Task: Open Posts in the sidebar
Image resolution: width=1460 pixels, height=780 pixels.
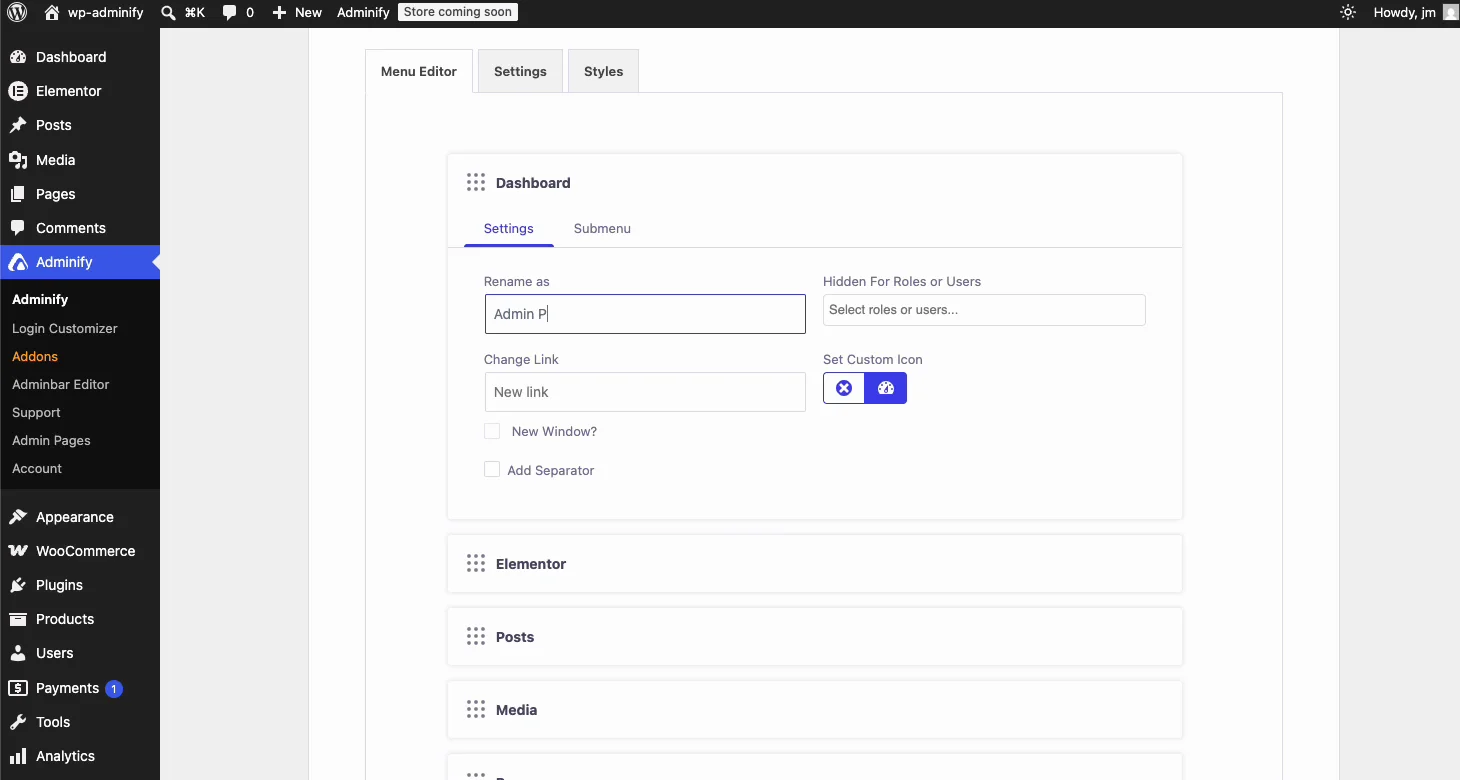Action: [x=80, y=125]
